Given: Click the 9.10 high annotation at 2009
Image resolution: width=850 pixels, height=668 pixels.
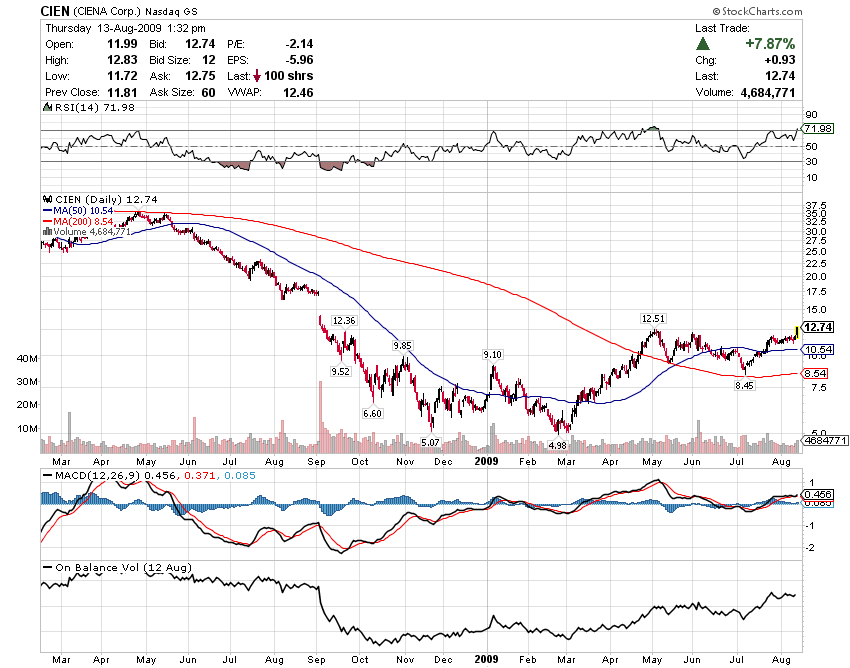Looking at the screenshot, I should point(492,355).
